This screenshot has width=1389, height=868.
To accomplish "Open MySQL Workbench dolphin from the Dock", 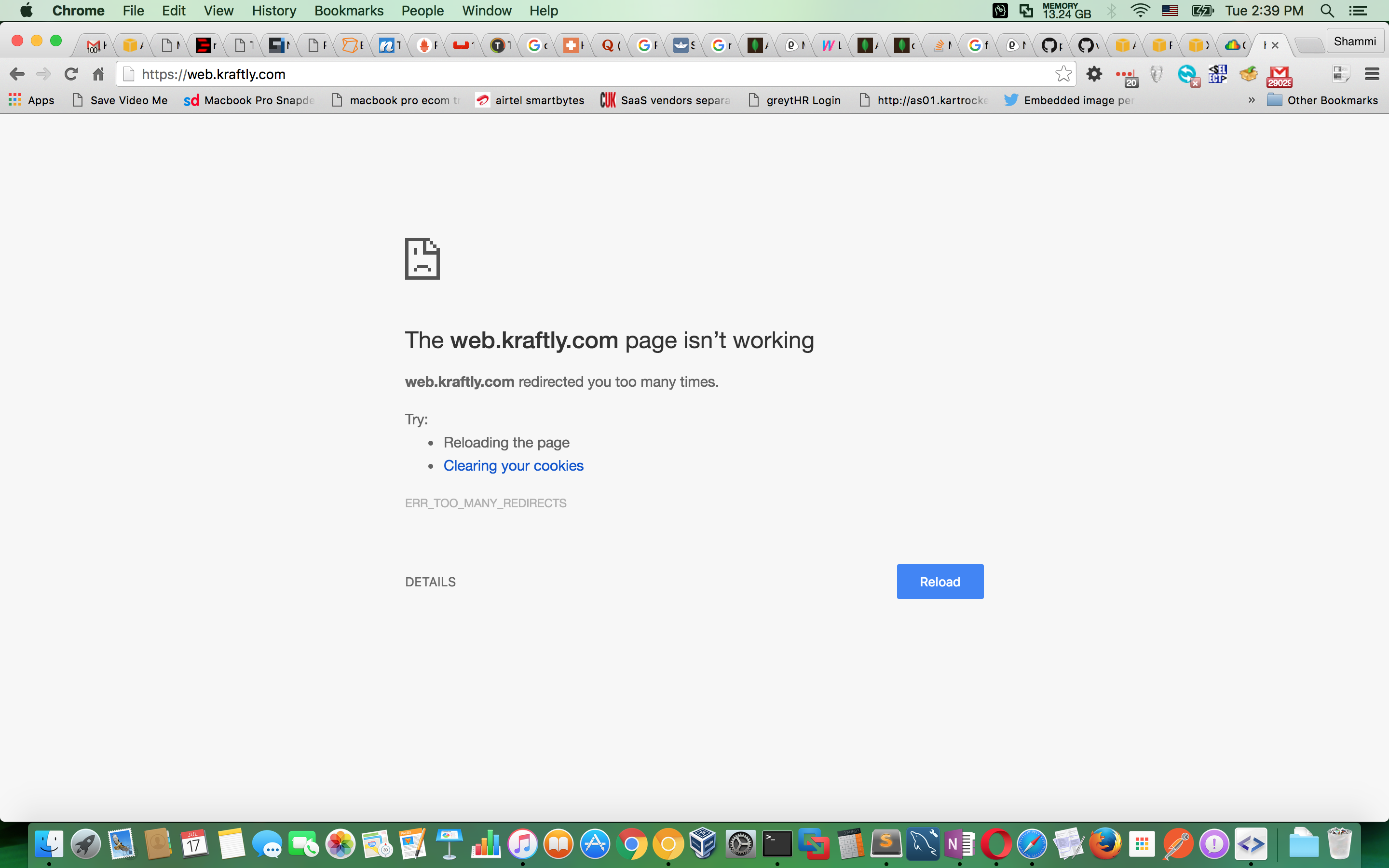I will pyautogui.click(x=923, y=844).
